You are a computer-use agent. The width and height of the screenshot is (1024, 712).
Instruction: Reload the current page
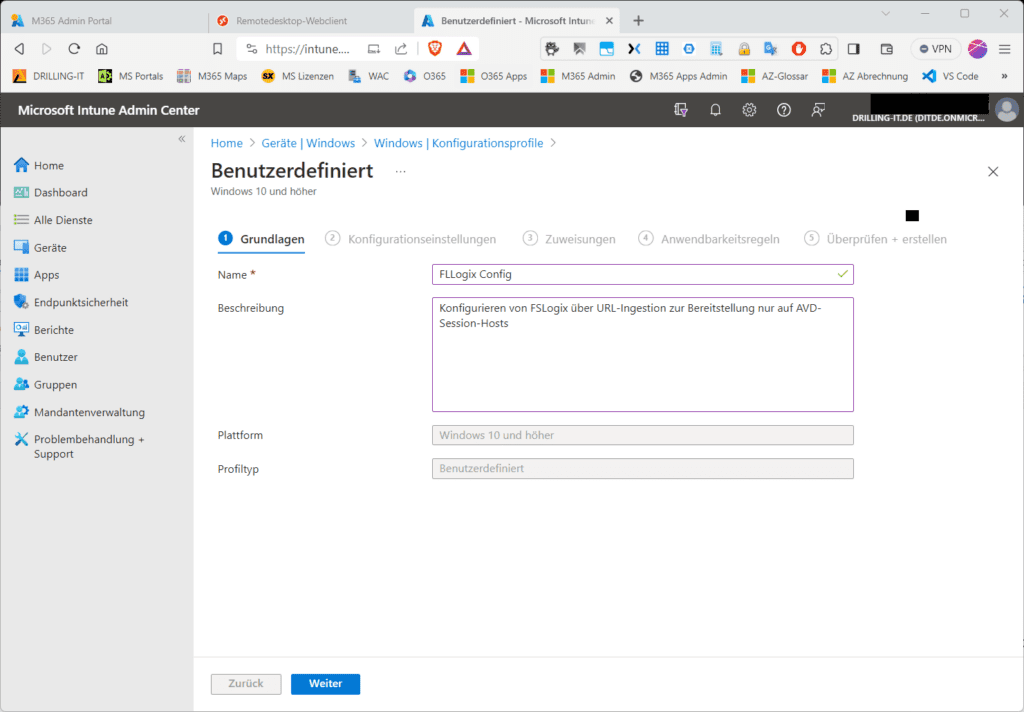pos(74,49)
